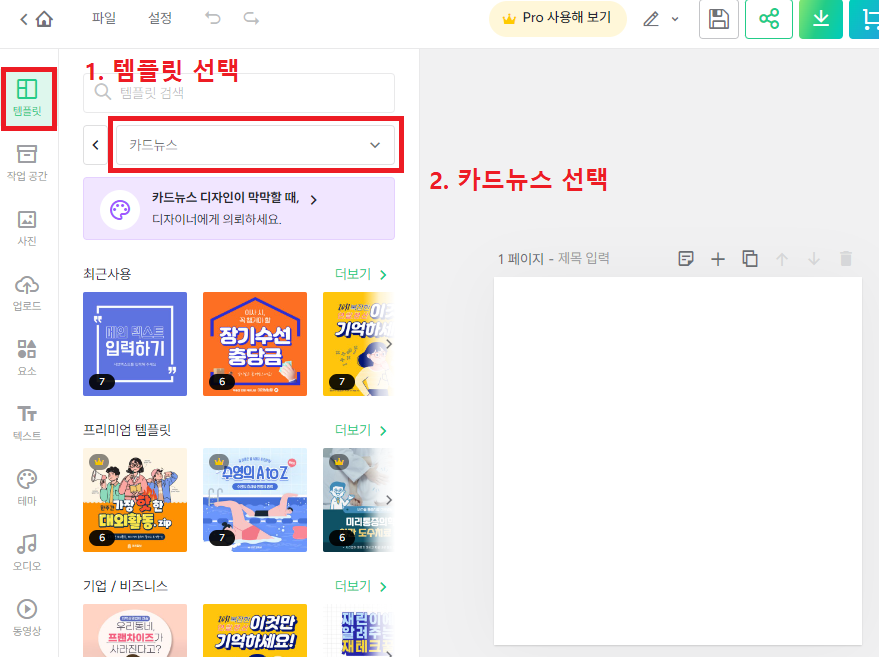Open the cart print order icon

(866, 19)
